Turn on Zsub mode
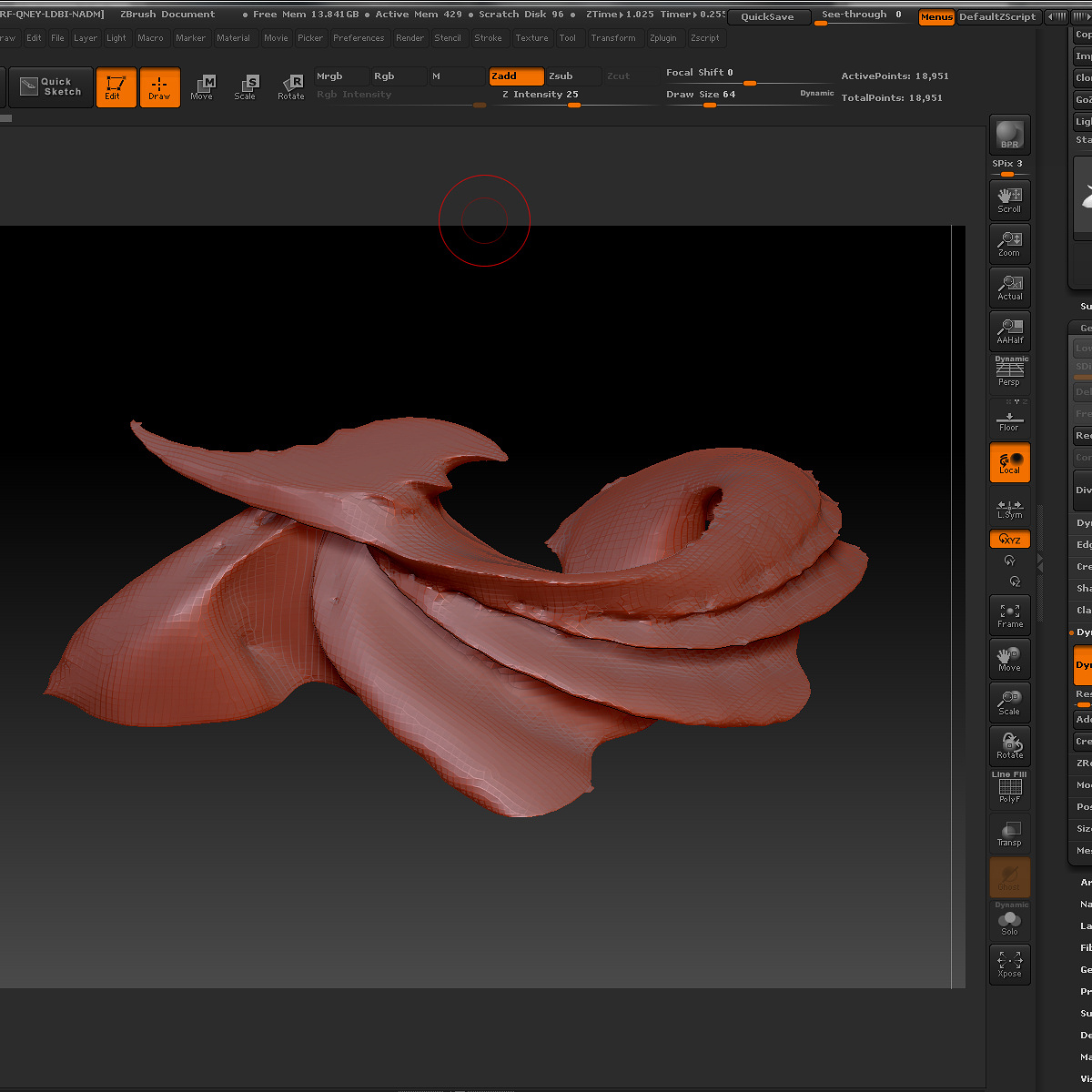 (573, 76)
